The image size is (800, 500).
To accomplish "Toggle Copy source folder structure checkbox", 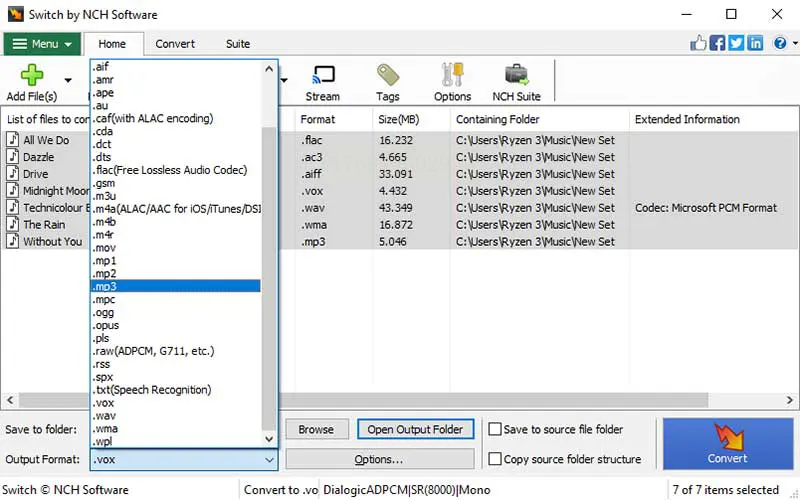I will (x=495, y=459).
